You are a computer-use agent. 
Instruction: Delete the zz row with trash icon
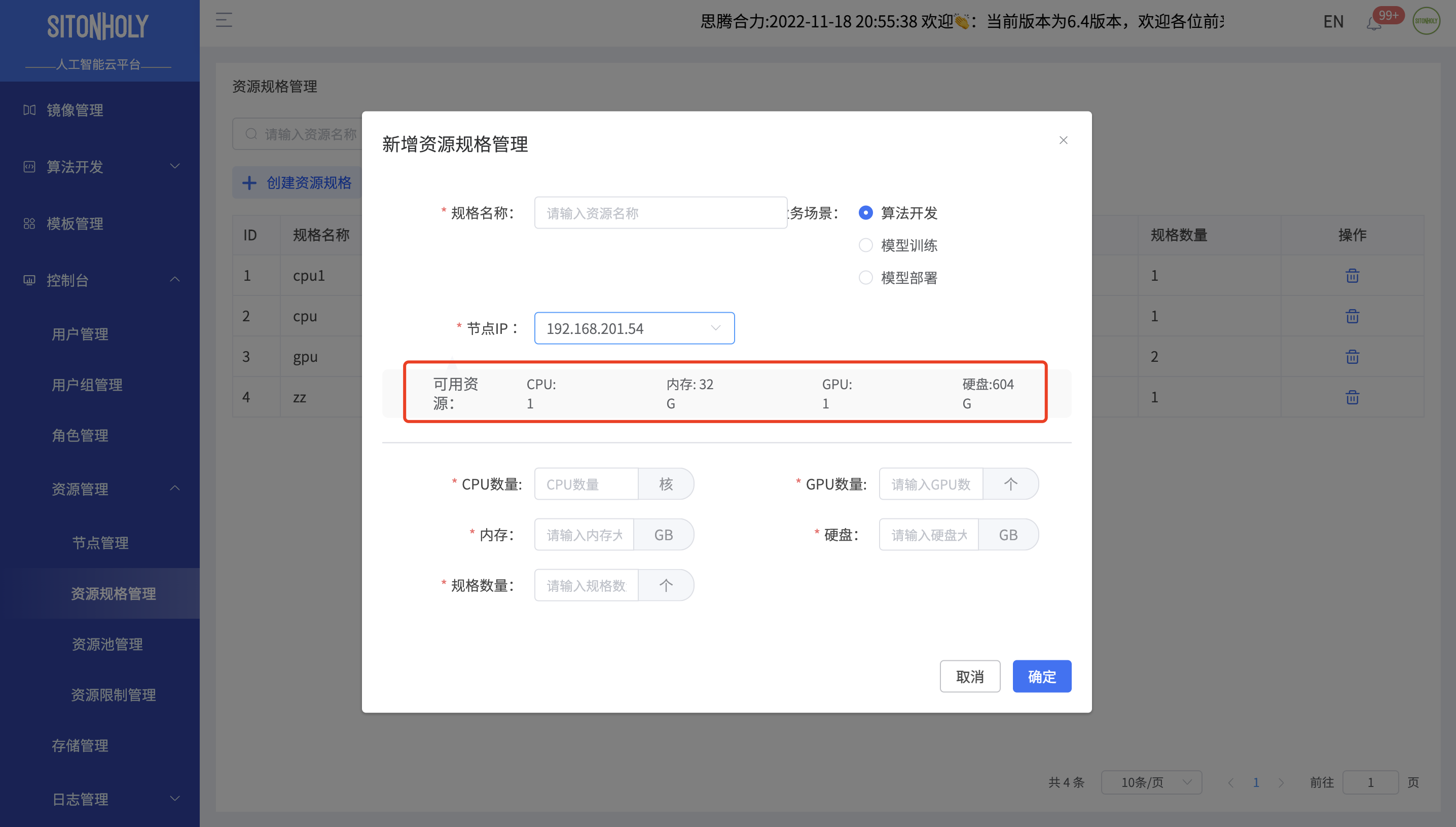pos(1352,397)
